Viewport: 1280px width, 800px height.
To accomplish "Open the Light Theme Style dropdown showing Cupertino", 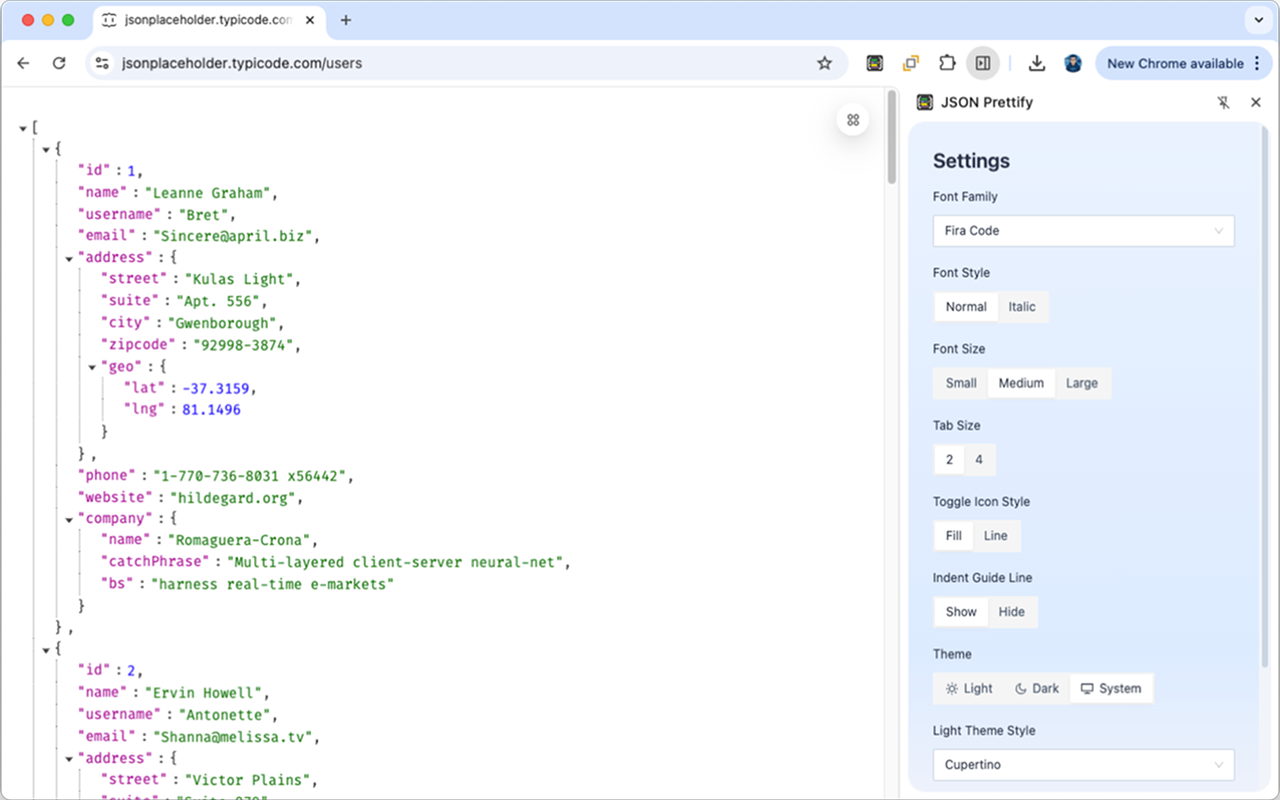I will (1084, 765).
